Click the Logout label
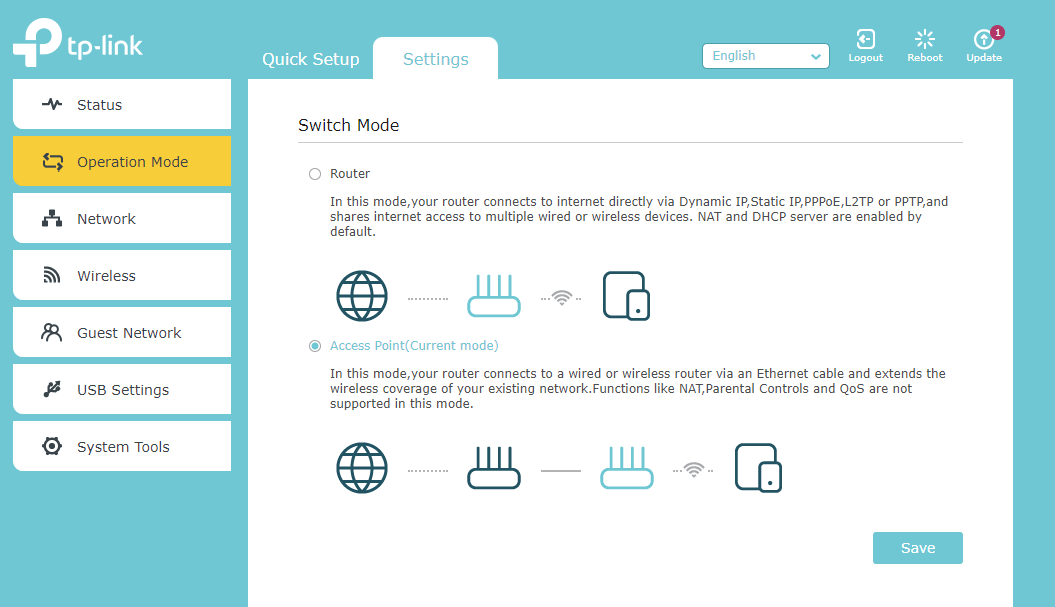The height and width of the screenshot is (607, 1055). [x=865, y=58]
